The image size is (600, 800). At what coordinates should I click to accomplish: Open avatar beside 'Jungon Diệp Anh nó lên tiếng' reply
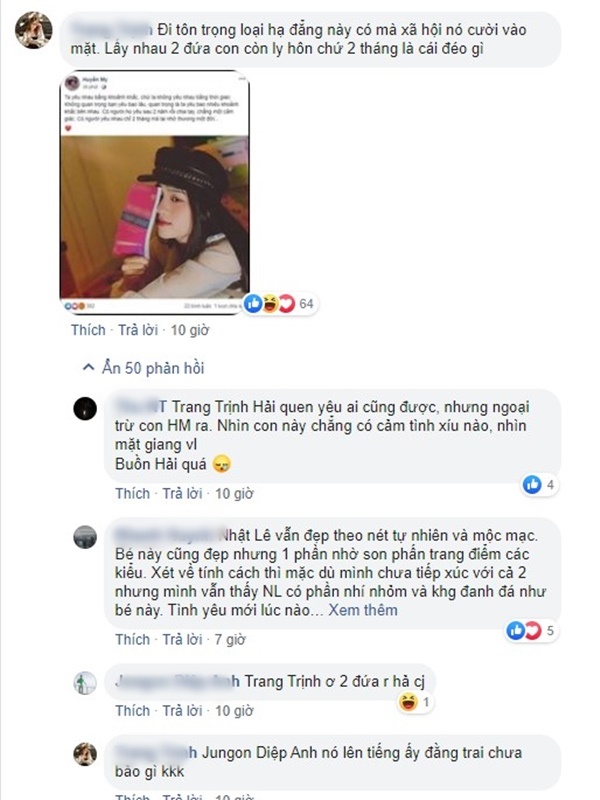click(85, 754)
